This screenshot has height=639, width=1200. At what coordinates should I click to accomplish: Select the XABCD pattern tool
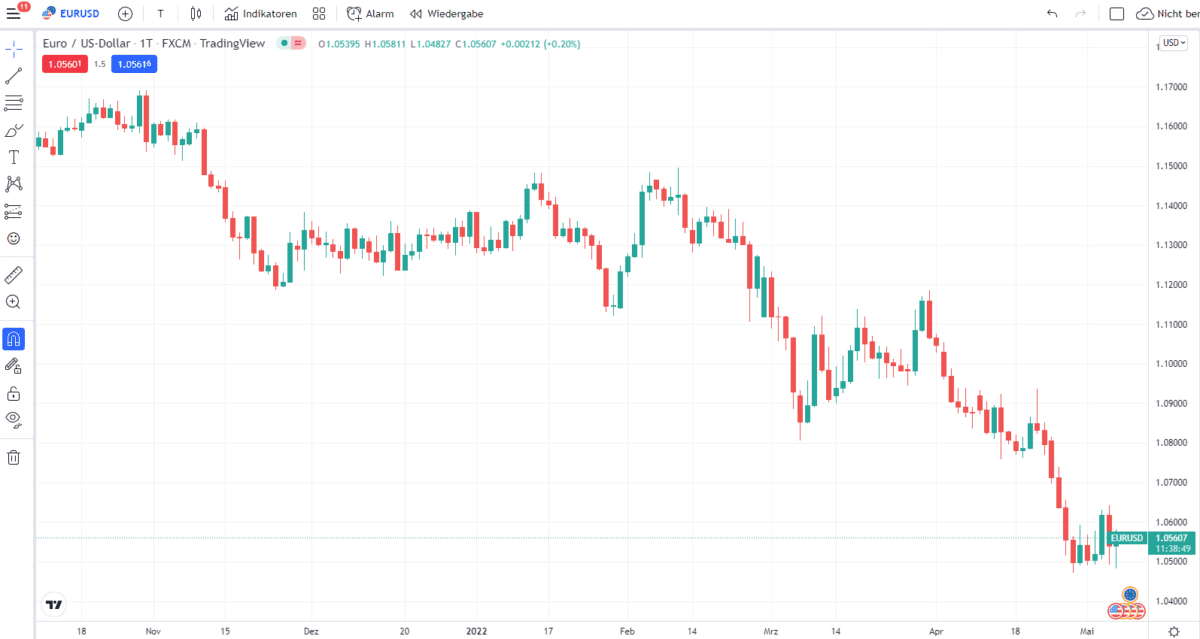pyautogui.click(x=13, y=184)
